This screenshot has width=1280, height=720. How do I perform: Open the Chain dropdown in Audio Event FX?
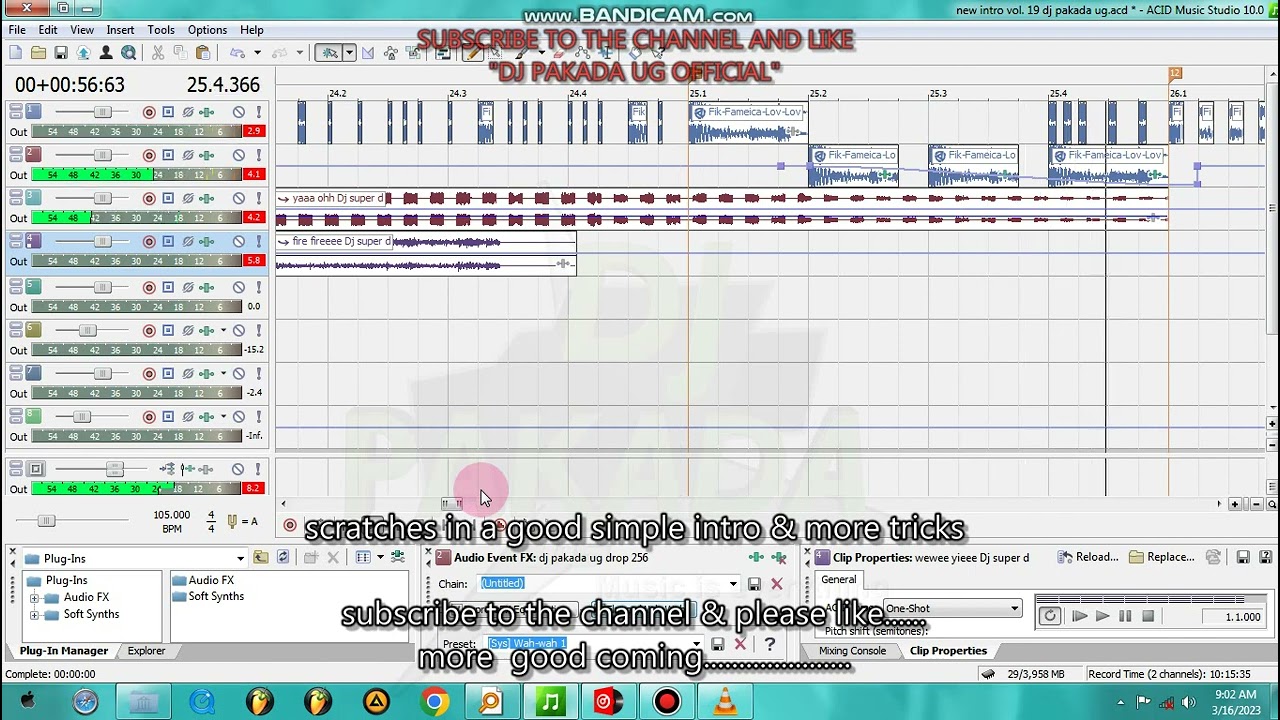point(733,584)
